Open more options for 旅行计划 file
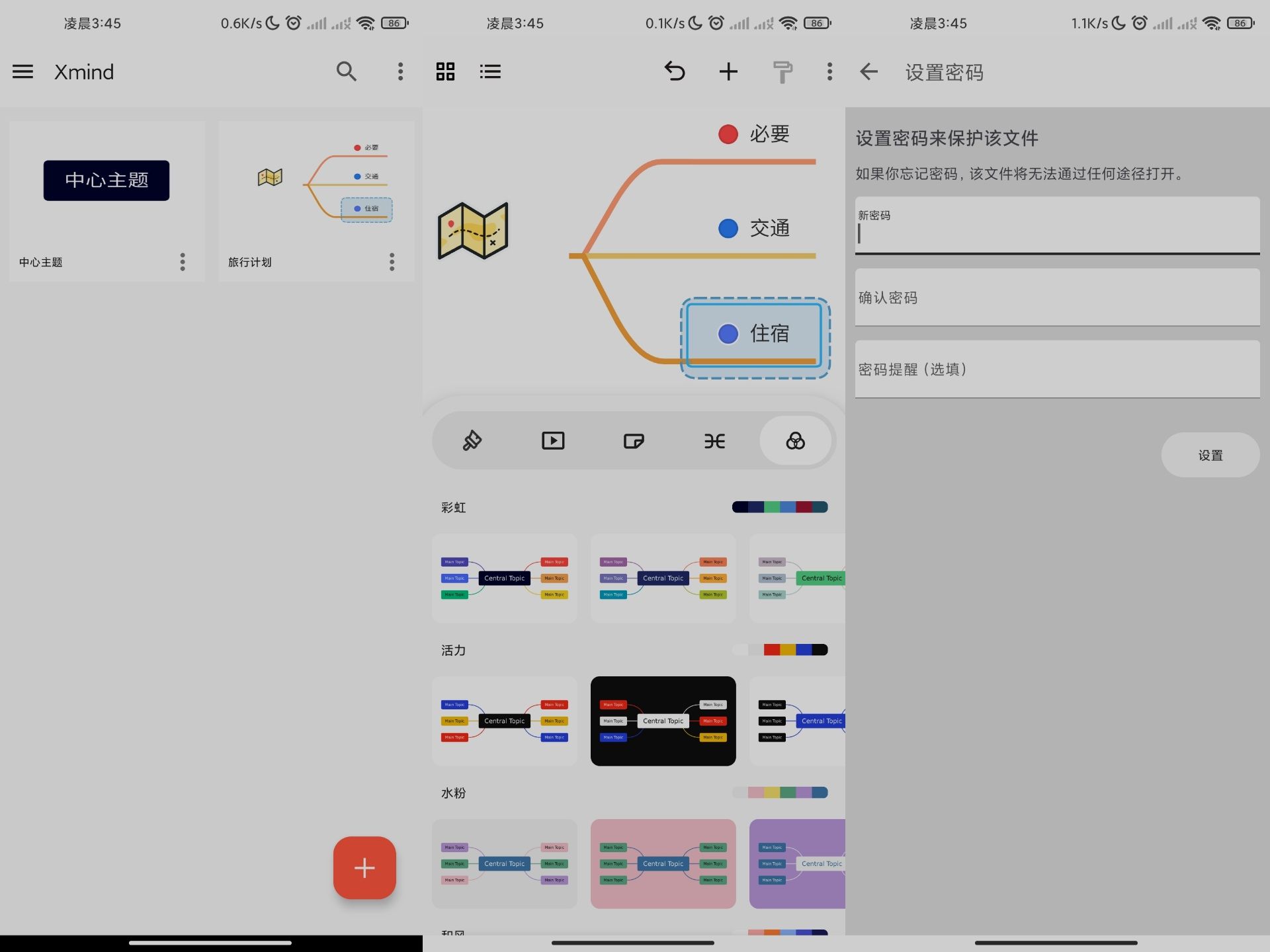Viewport: 1270px width, 952px height. coord(392,262)
